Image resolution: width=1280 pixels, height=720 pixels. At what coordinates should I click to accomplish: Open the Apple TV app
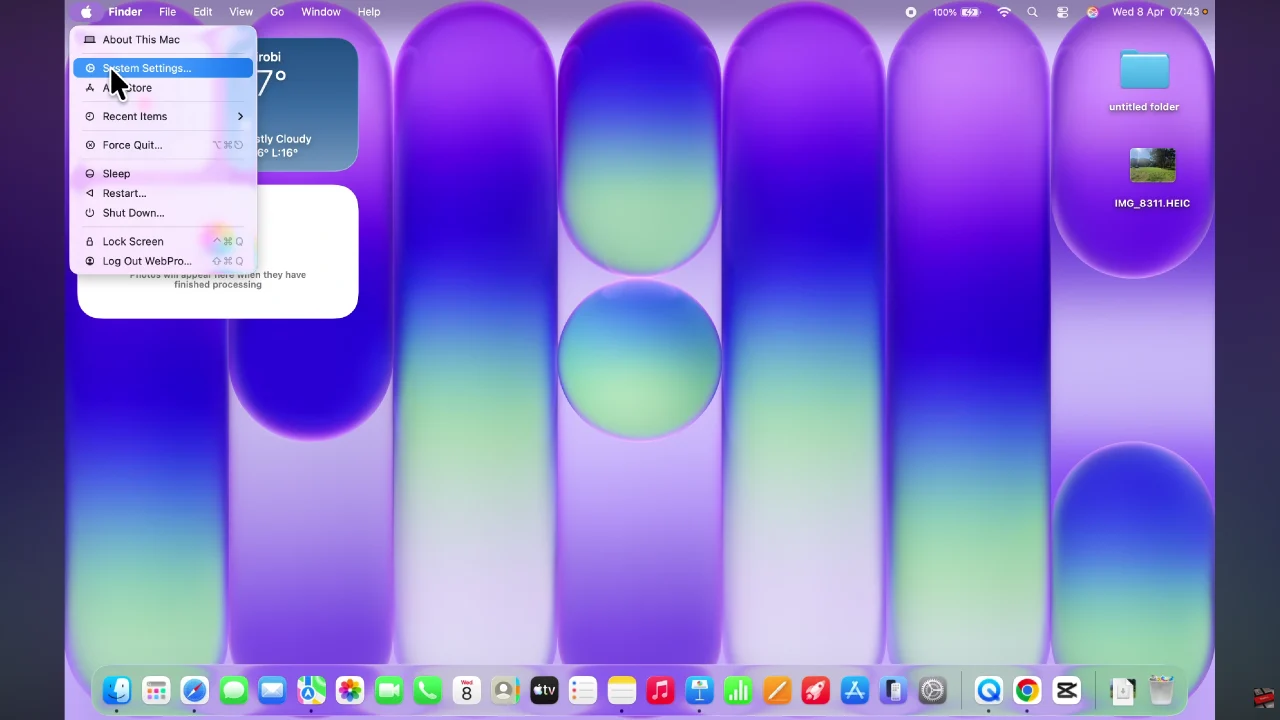[x=544, y=690]
